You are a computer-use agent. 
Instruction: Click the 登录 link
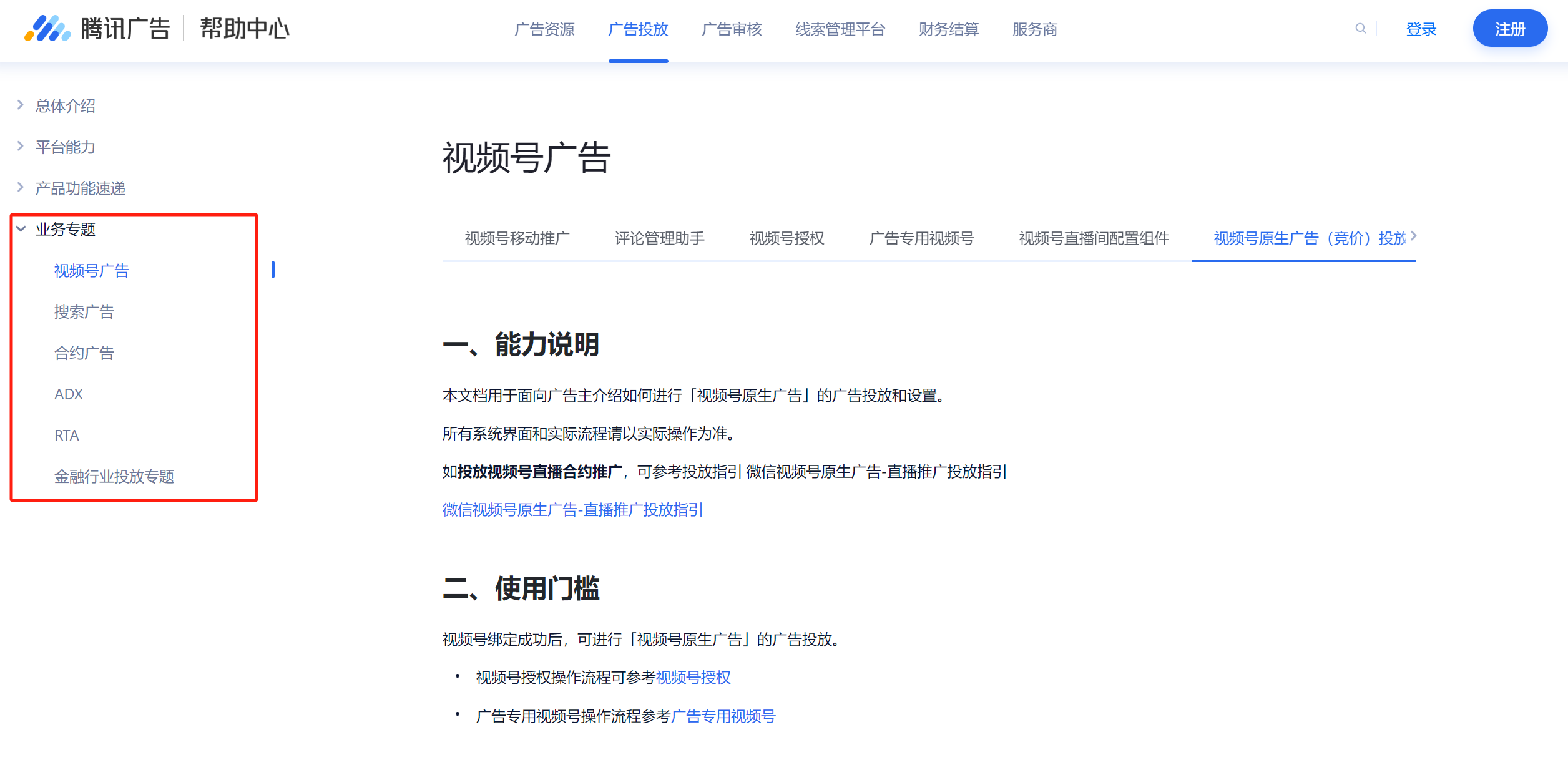point(1421,29)
